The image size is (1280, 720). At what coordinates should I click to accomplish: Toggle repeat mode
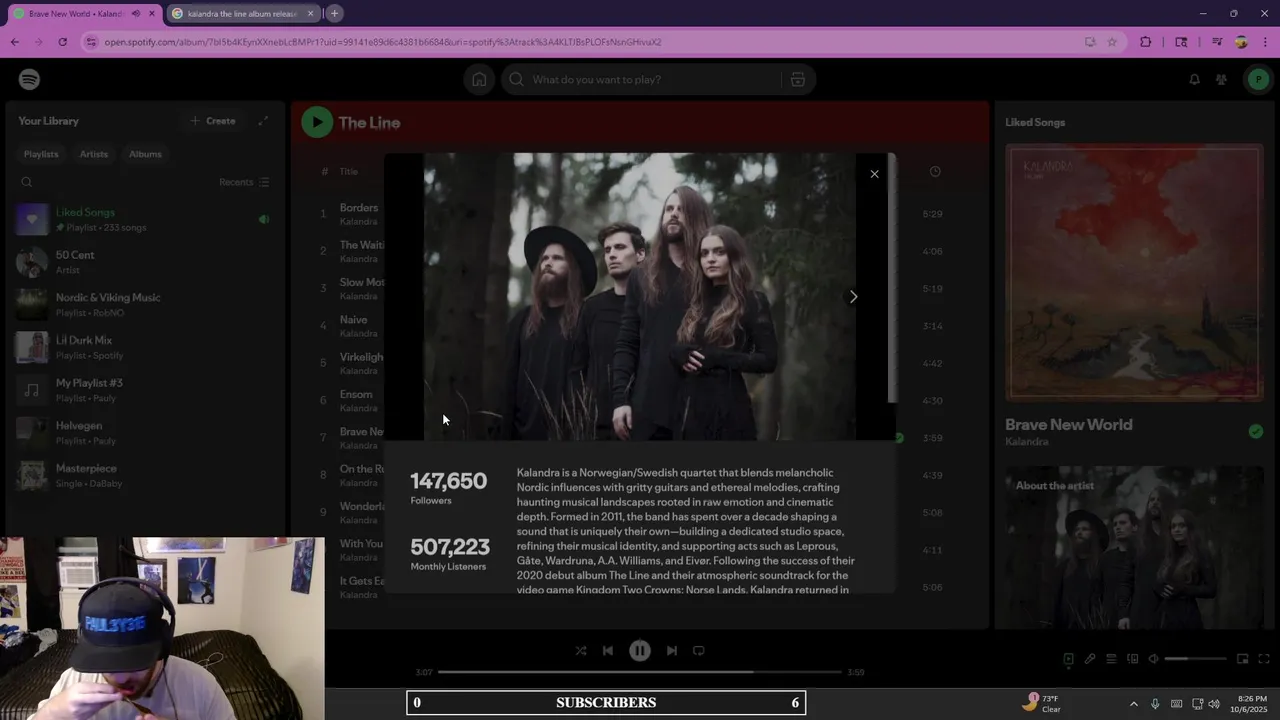[x=699, y=650]
